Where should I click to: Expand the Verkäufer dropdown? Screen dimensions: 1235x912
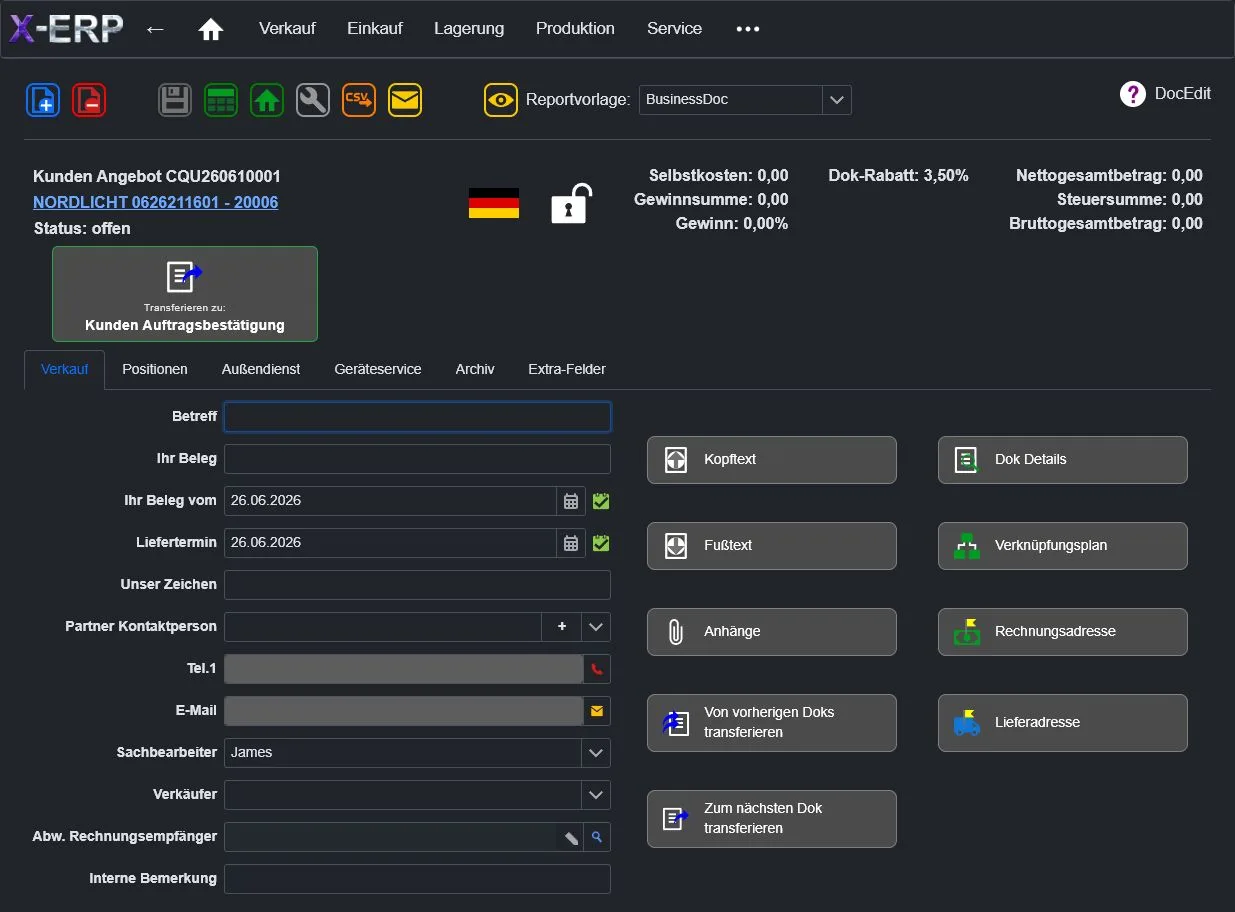[x=596, y=795]
